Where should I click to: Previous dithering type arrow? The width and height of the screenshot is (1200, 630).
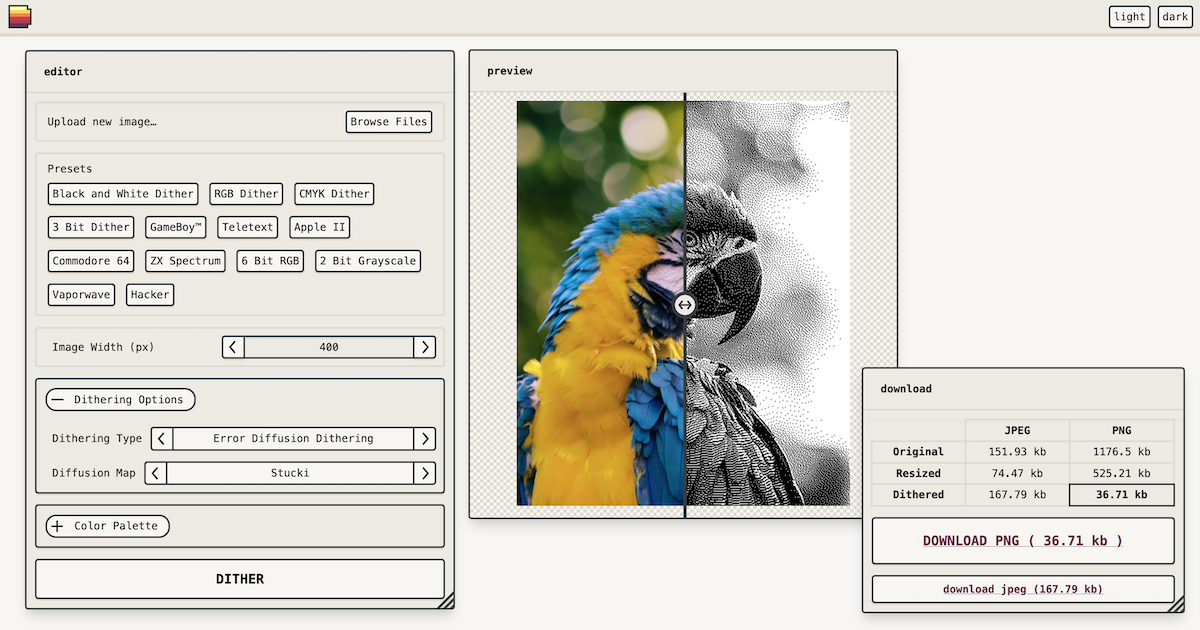coord(162,438)
